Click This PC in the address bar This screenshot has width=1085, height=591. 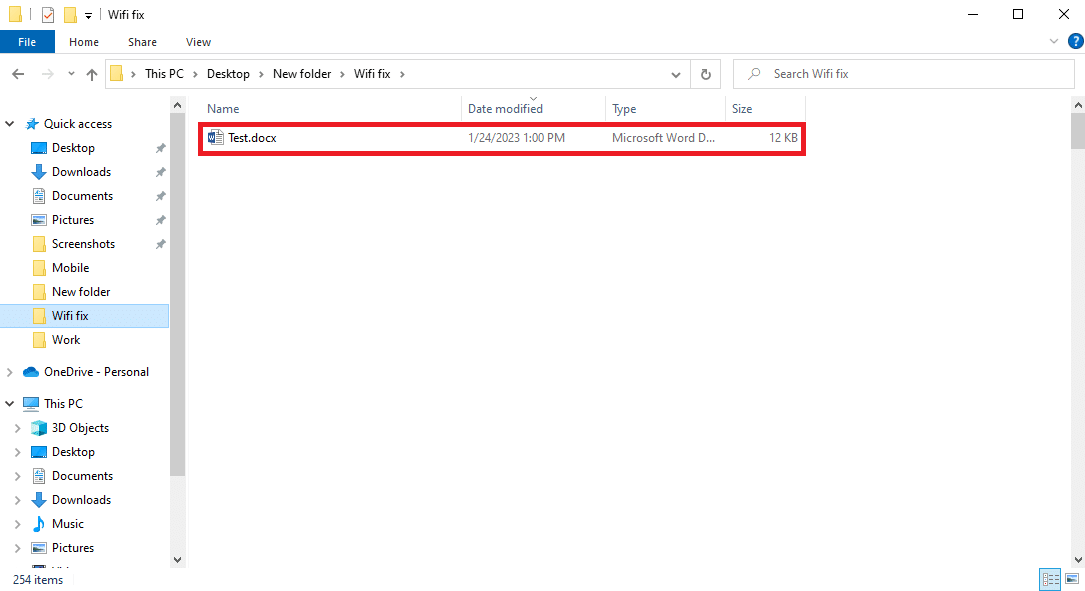click(x=164, y=74)
